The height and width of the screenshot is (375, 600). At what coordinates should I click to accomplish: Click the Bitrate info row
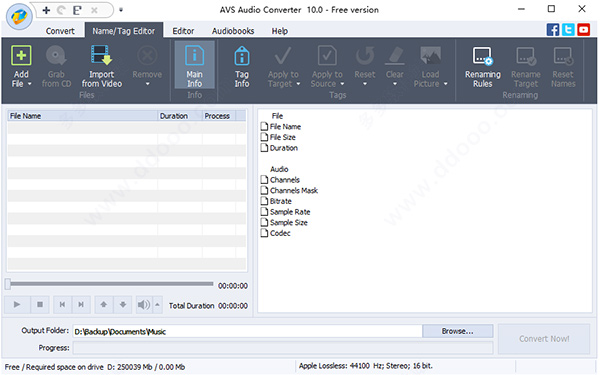pos(276,201)
